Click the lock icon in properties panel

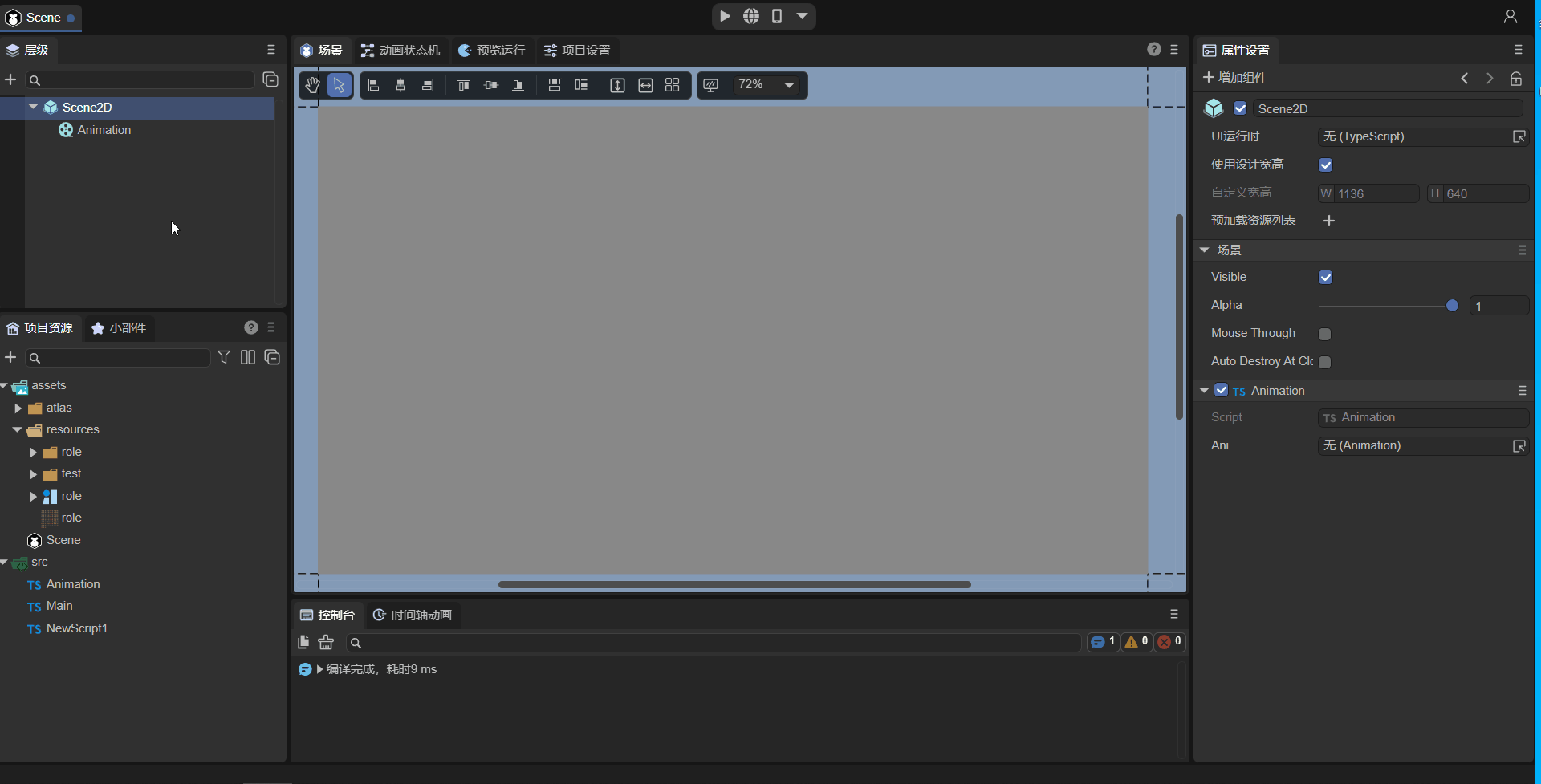coord(1515,79)
